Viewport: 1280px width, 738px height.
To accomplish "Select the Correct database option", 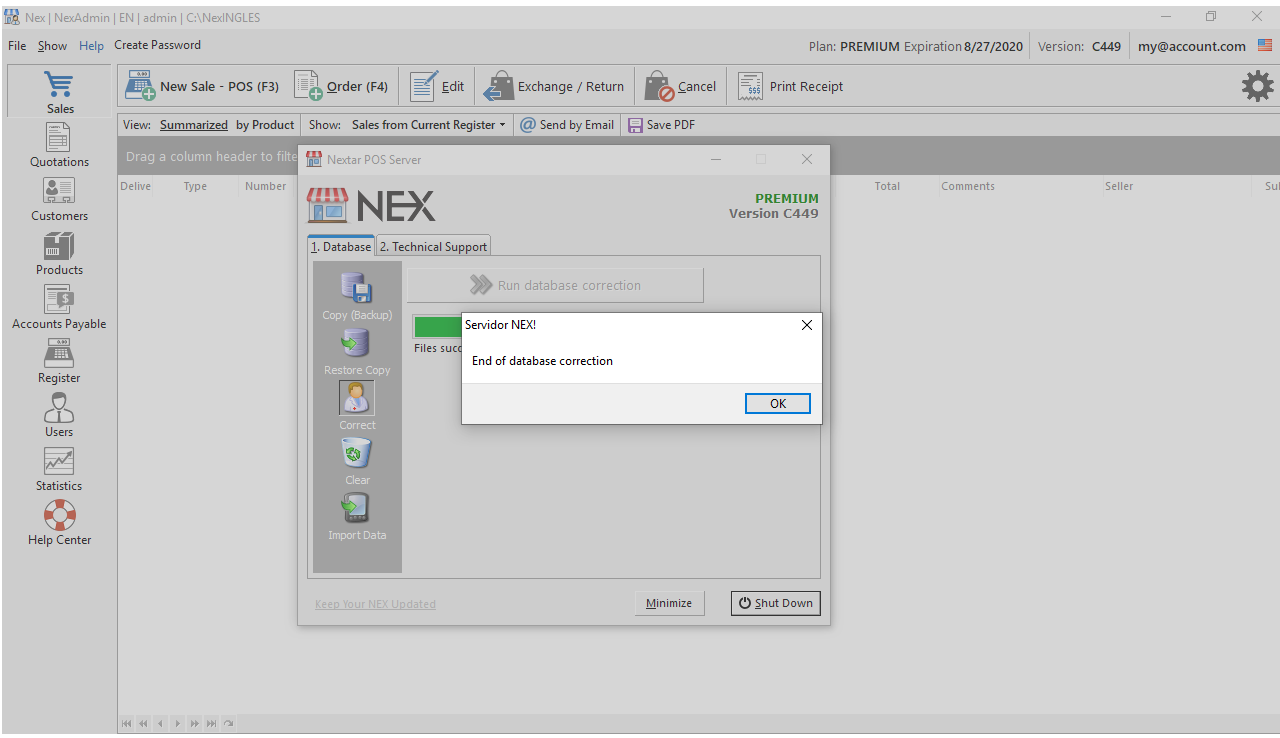I will 357,406.
